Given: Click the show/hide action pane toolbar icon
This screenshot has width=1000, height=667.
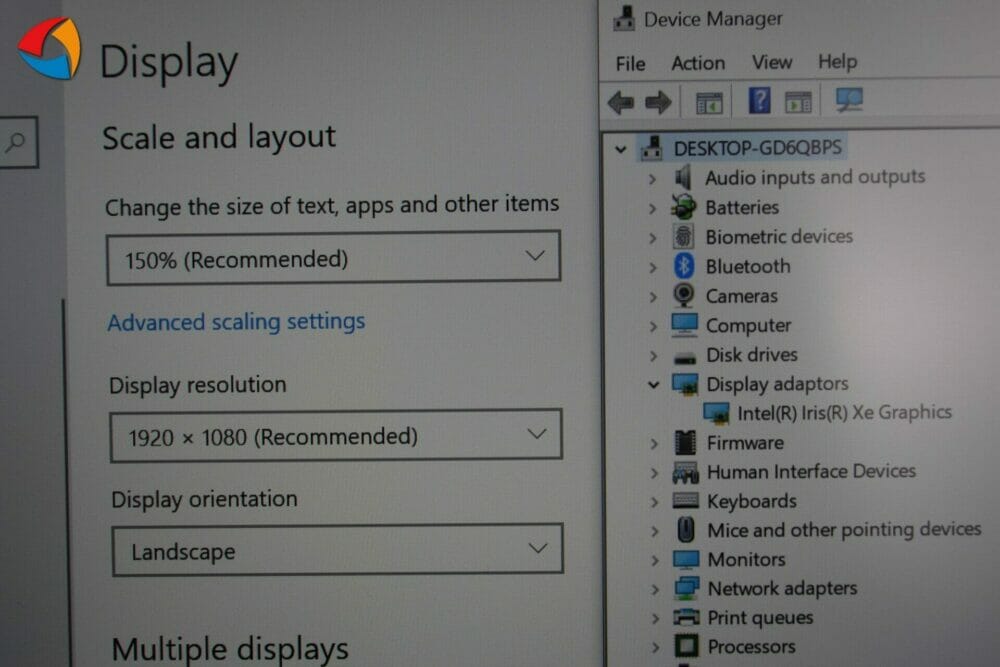Looking at the screenshot, I should click(798, 102).
